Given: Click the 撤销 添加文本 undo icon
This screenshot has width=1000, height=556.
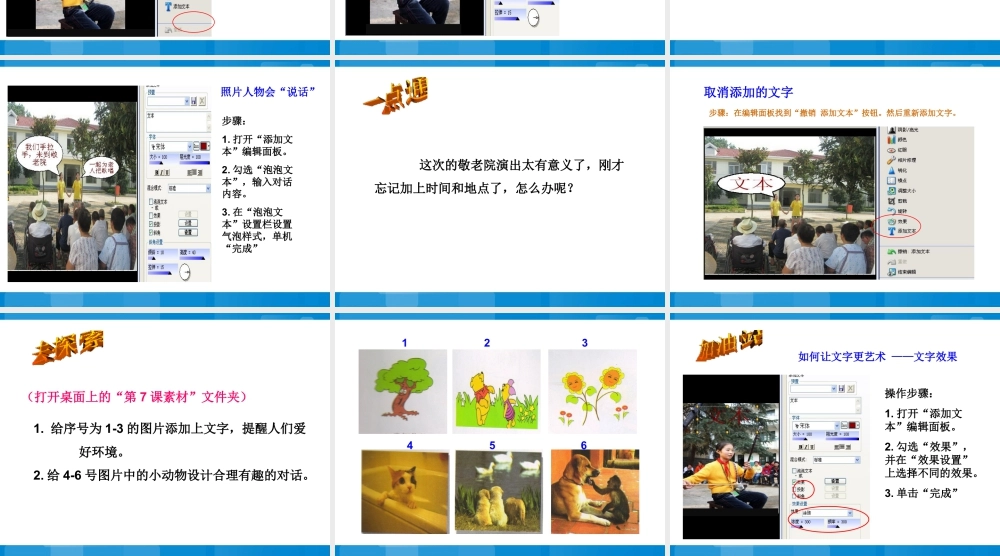Looking at the screenshot, I should click(x=892, y=251).
